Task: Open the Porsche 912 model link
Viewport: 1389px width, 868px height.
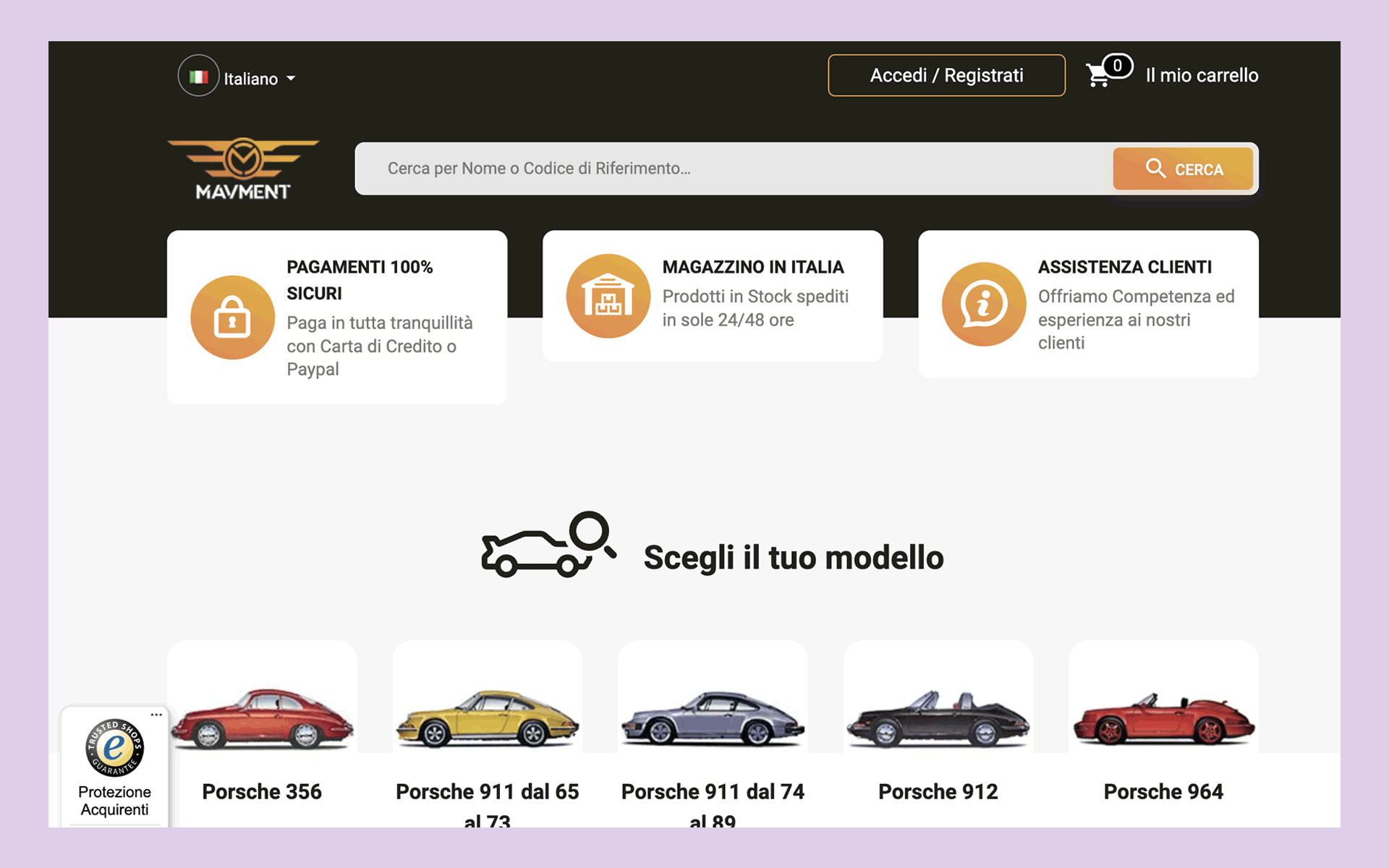Action: click(x=938, y=791)
